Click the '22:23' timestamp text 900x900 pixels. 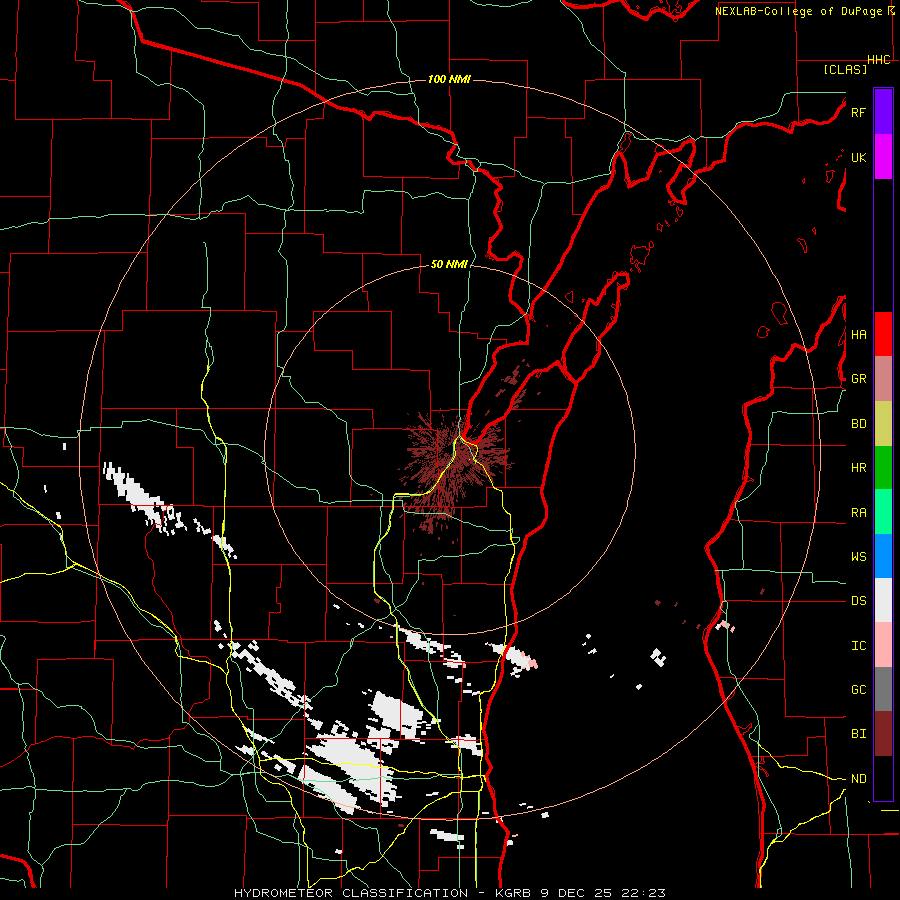click(x=643, y=893)
